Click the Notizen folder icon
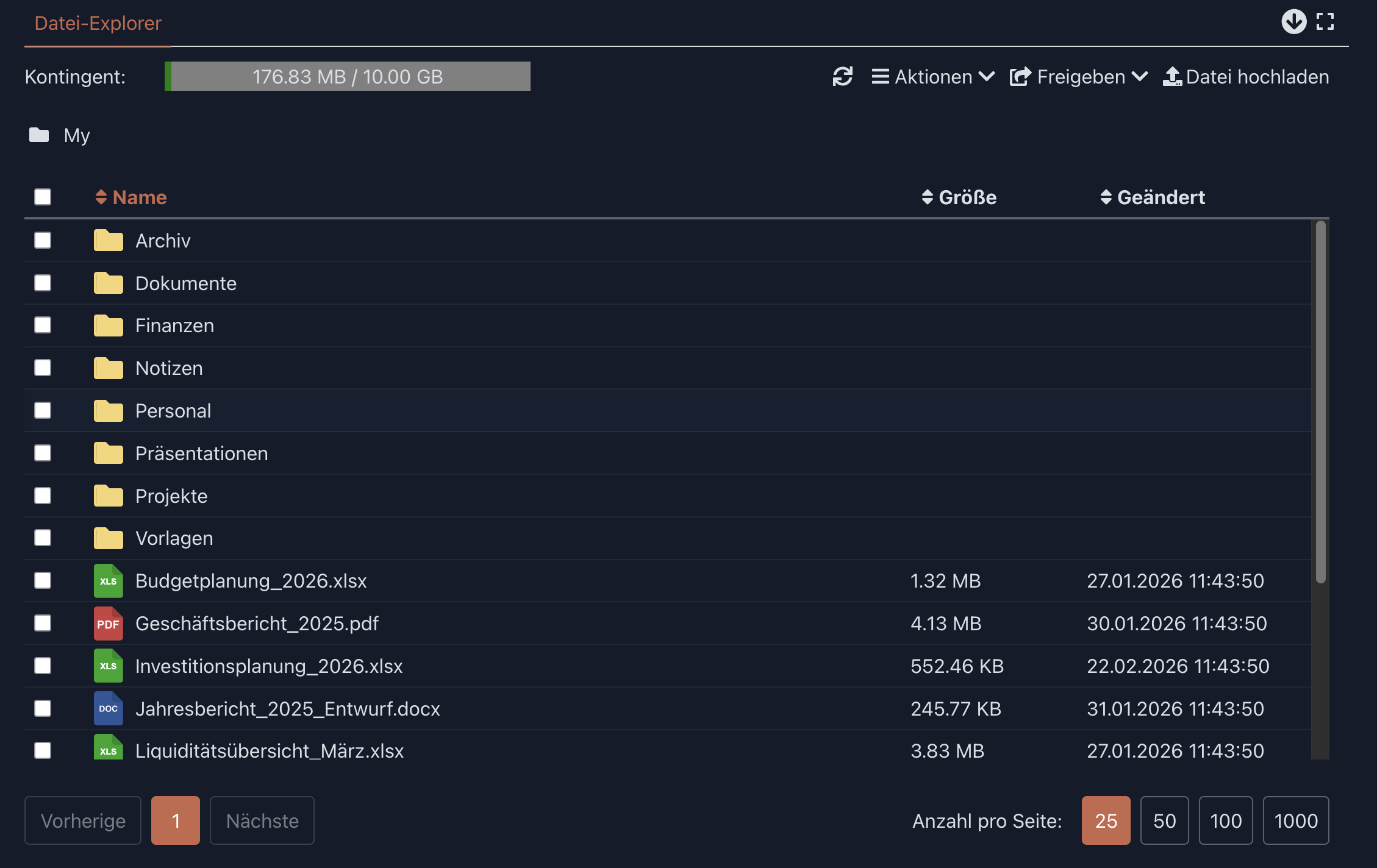1377x868 pixels. pos(109,368)
